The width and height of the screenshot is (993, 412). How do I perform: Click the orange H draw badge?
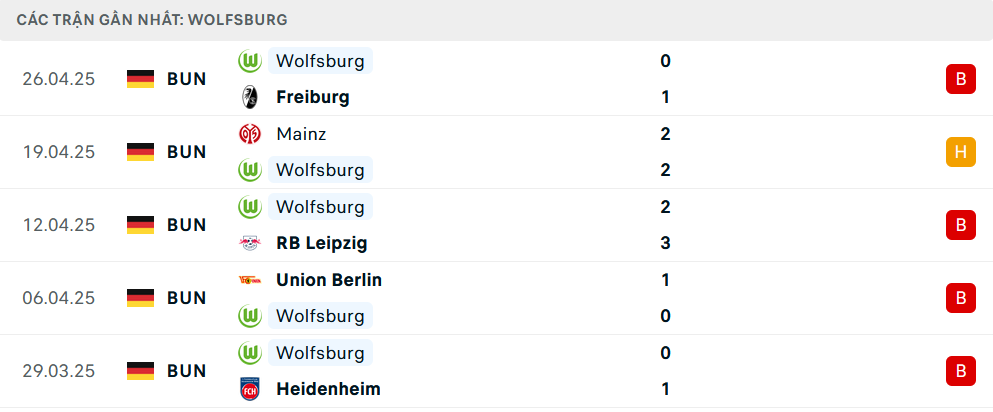961,152
